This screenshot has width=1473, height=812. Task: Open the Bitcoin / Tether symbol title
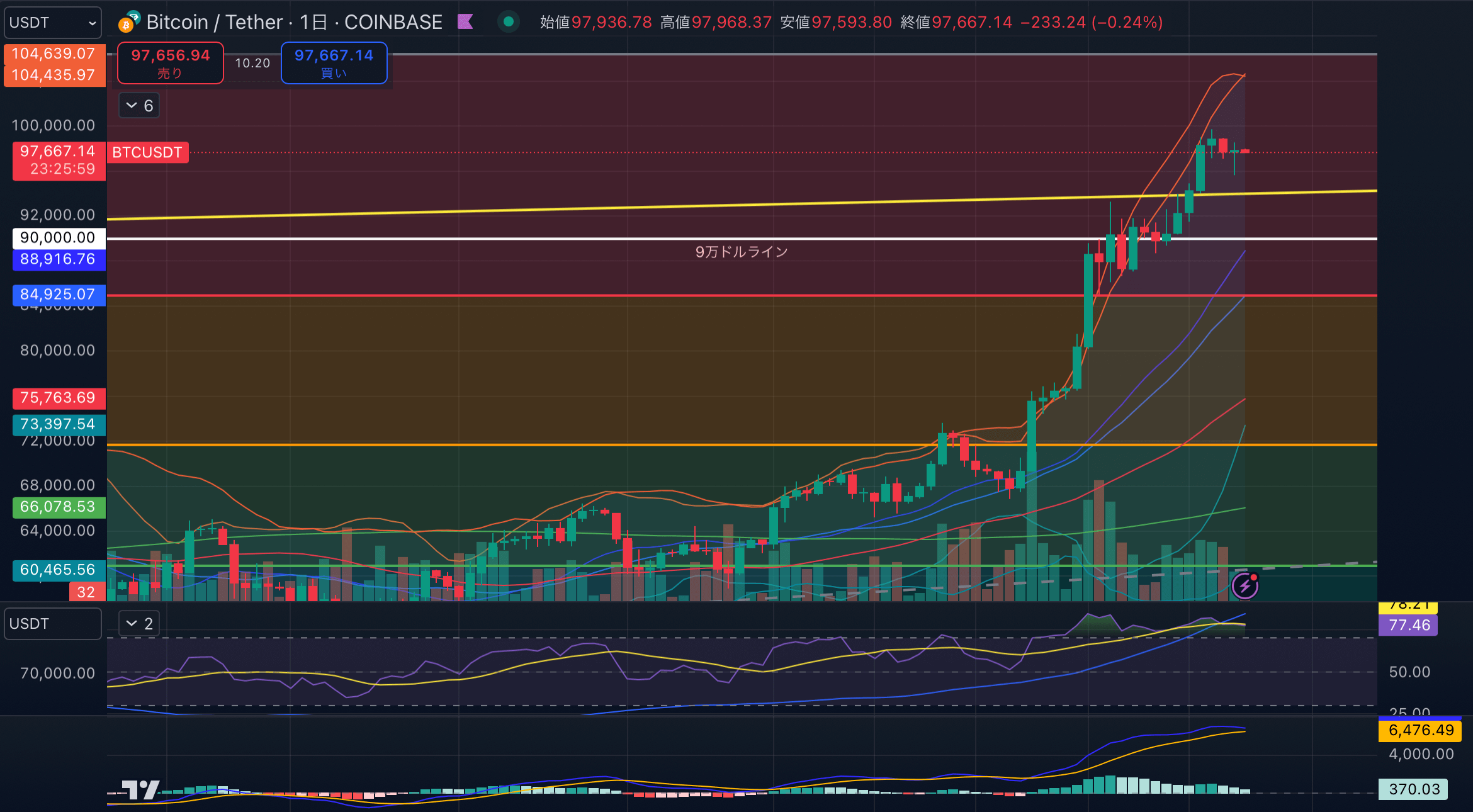coord(215,22)
